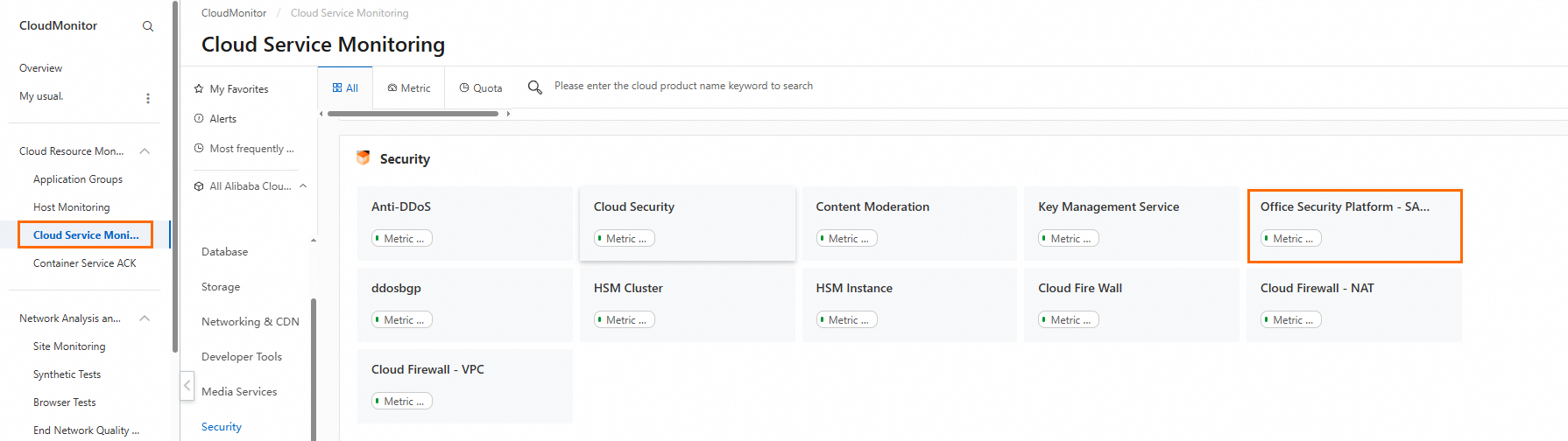This screenshot has height=441, width=1568.
Task: Click the CloudMonitor breadcrumb link
Action: click(x=234, y=13)
